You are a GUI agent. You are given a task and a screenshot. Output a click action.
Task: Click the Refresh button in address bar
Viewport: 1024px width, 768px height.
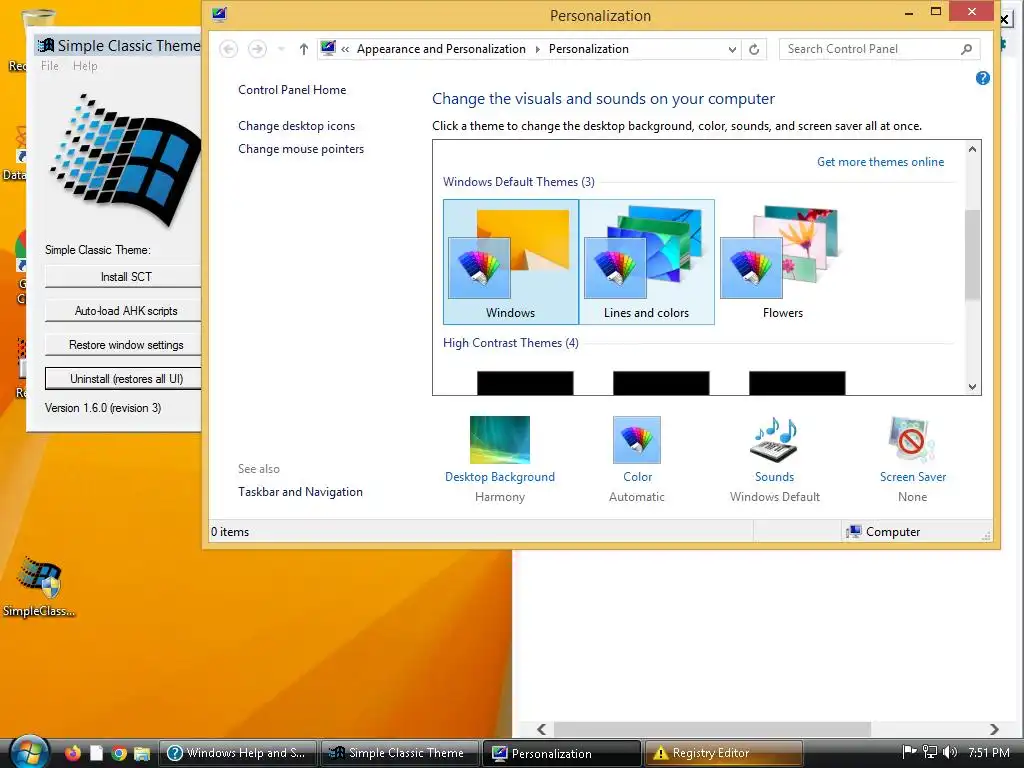(x=754, y=49)
